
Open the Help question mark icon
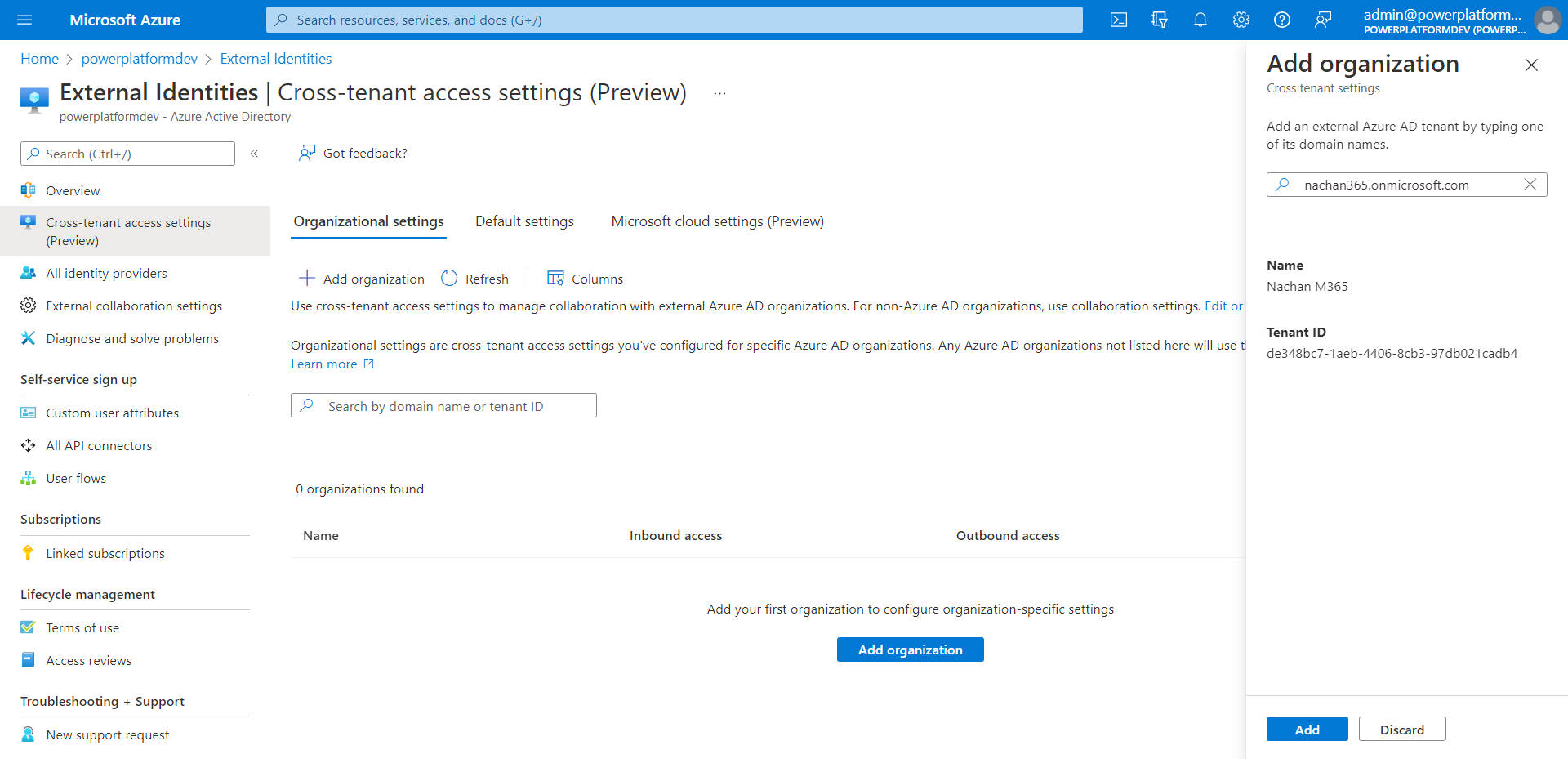[1282, 20]
